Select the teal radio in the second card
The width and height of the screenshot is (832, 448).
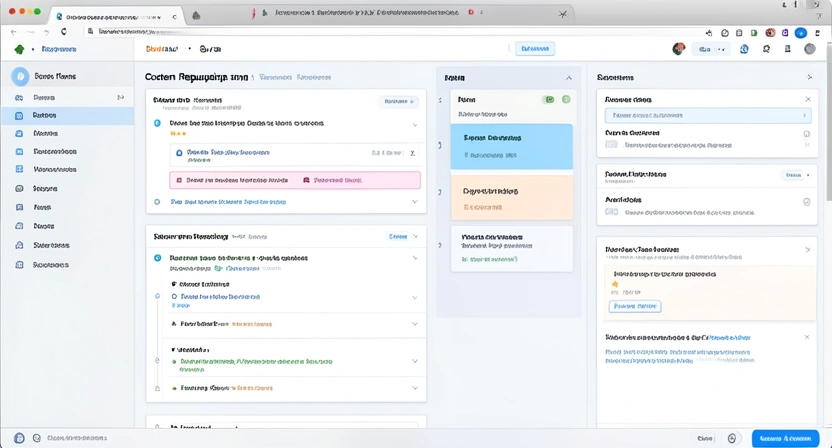[x=158, y=258]
